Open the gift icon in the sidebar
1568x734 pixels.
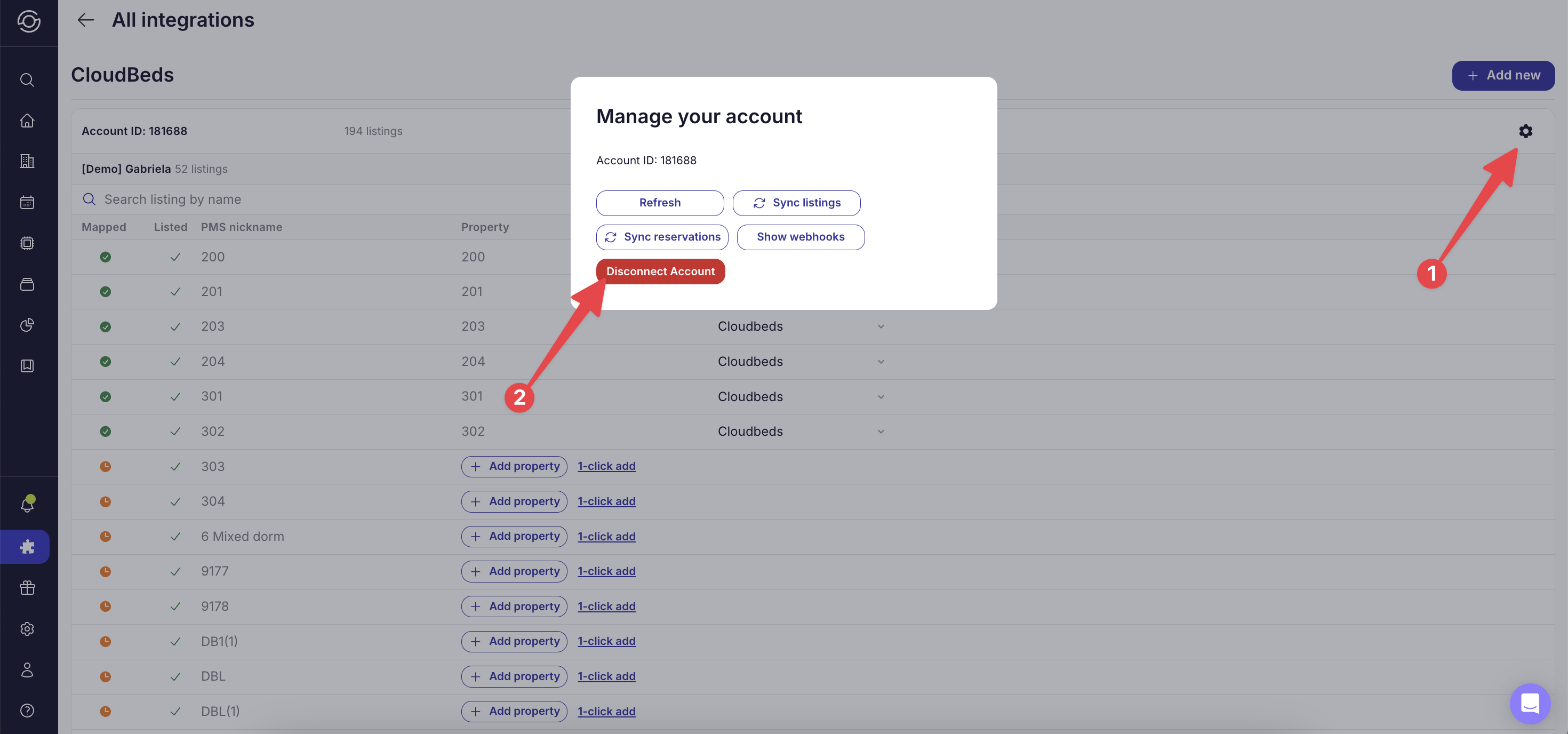point(27,587)
